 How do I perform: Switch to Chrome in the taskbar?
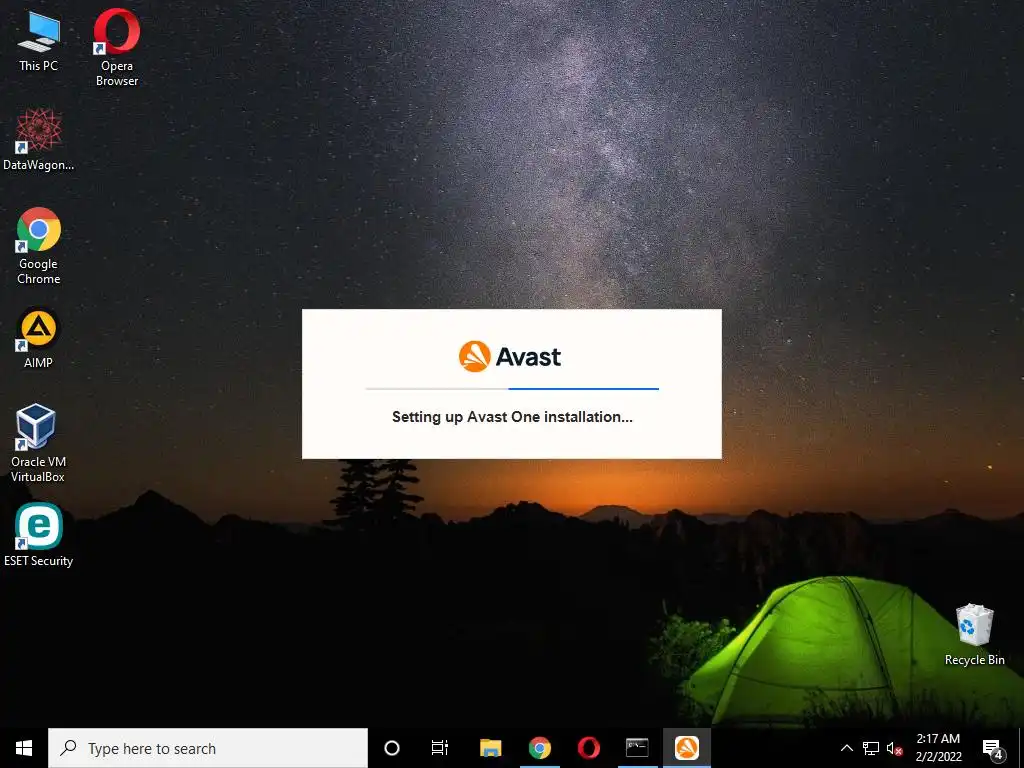pos(540,748)
